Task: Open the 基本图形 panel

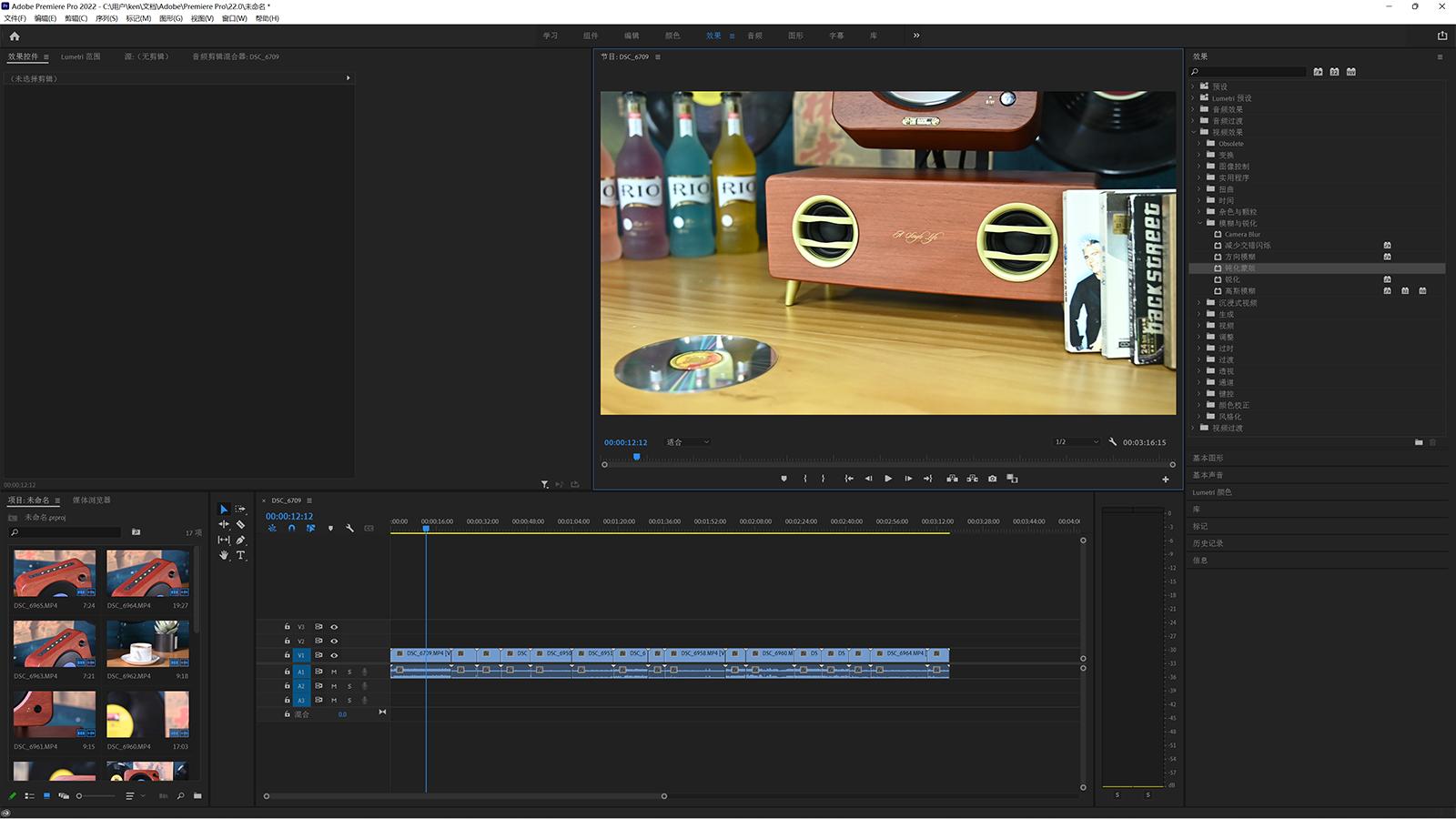Action: coord(1208,459)
